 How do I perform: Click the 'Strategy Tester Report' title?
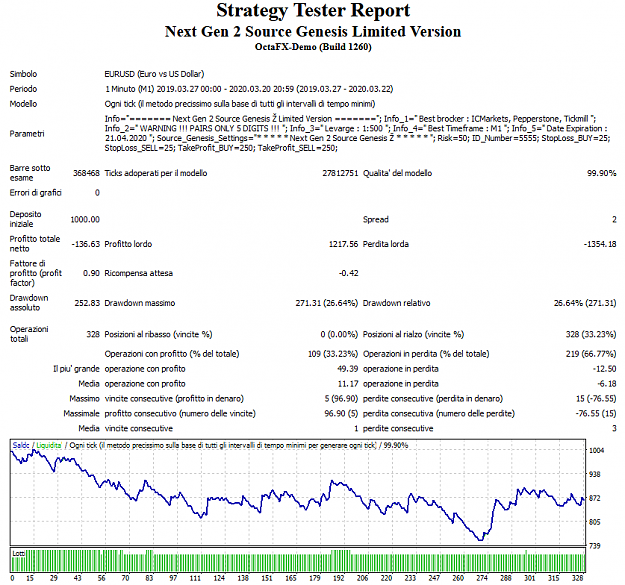(x=313, y=11)
